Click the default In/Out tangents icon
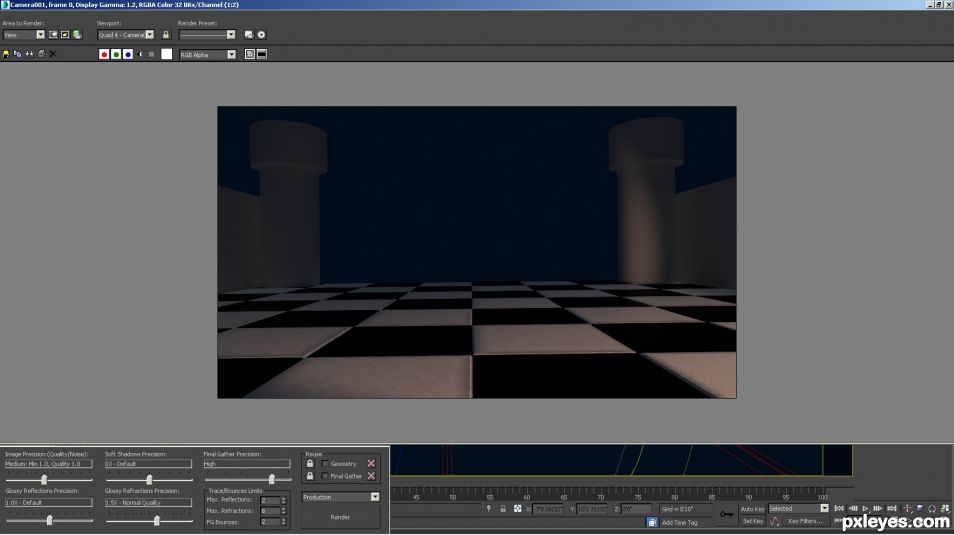Viewport: 954px width, 535px height. [x=774, y=521]
